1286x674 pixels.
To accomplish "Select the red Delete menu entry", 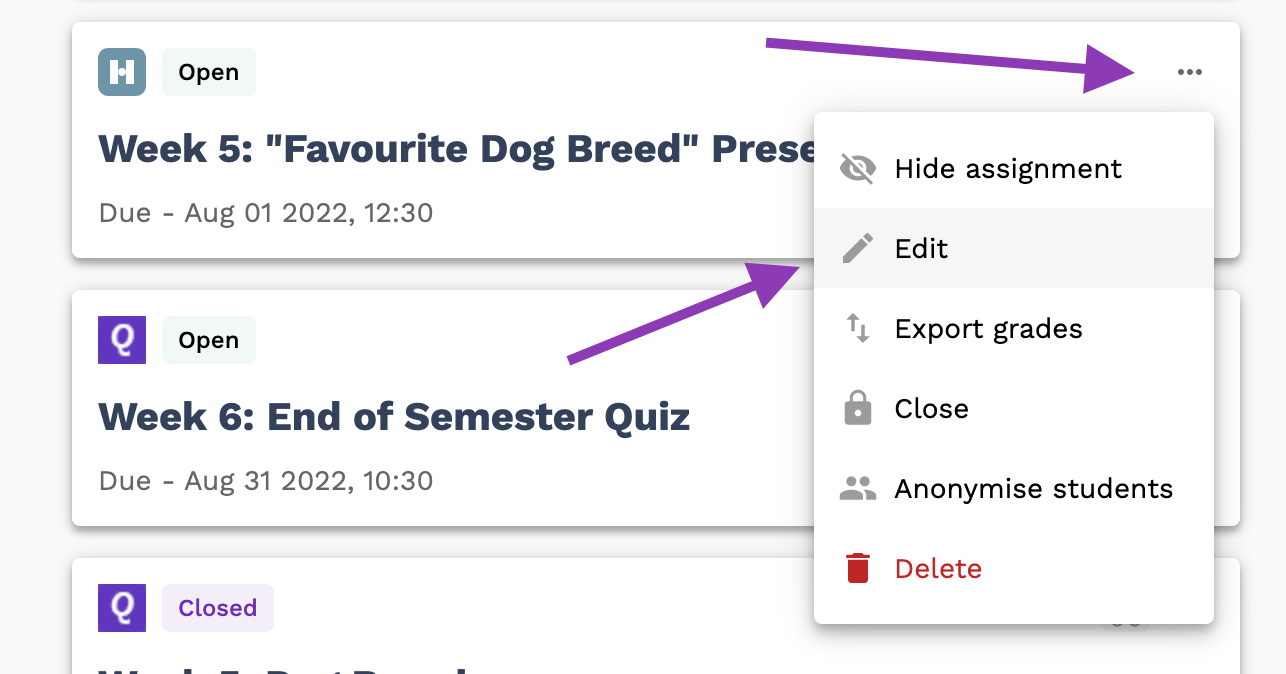I will 1014,568.
